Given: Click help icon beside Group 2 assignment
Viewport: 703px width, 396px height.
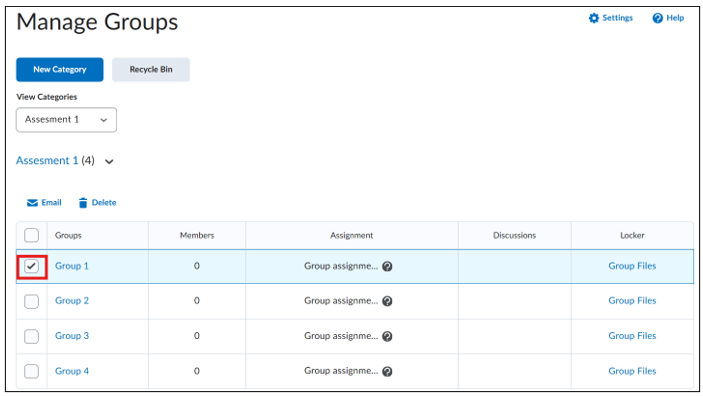Looking at the screenshot, I should [387, 301].
